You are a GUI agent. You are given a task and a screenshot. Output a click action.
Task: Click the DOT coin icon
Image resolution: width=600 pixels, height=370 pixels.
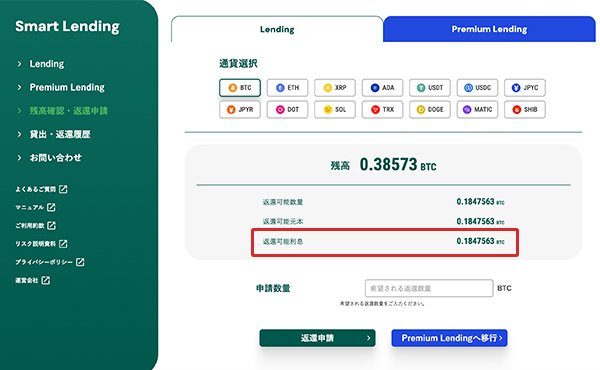[280, 109]
